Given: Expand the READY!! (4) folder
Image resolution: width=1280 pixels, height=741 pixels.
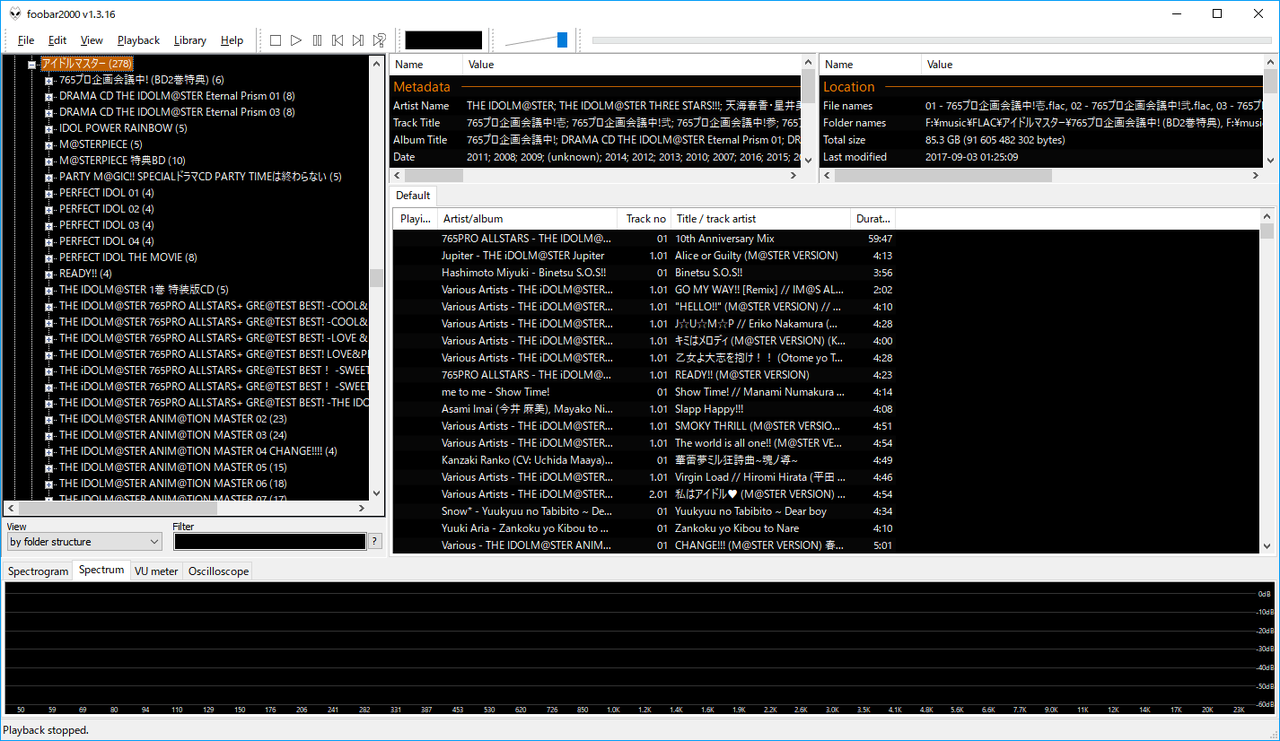Looking at the screenshot, I should click(48, 273).
